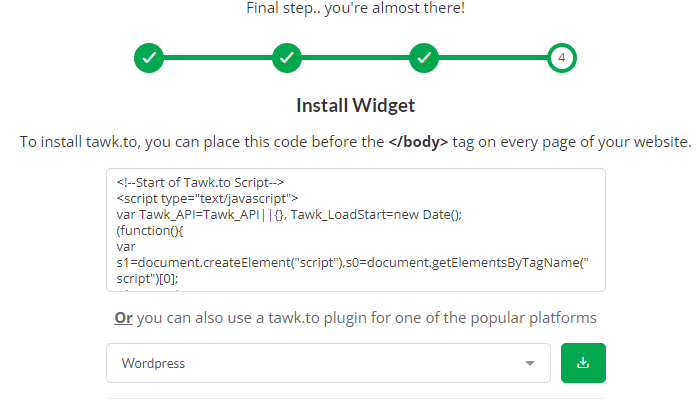The width and height of the screenshot is (698, 414).
Task: Click the third completed step checkmark
Action: (424, 58)
